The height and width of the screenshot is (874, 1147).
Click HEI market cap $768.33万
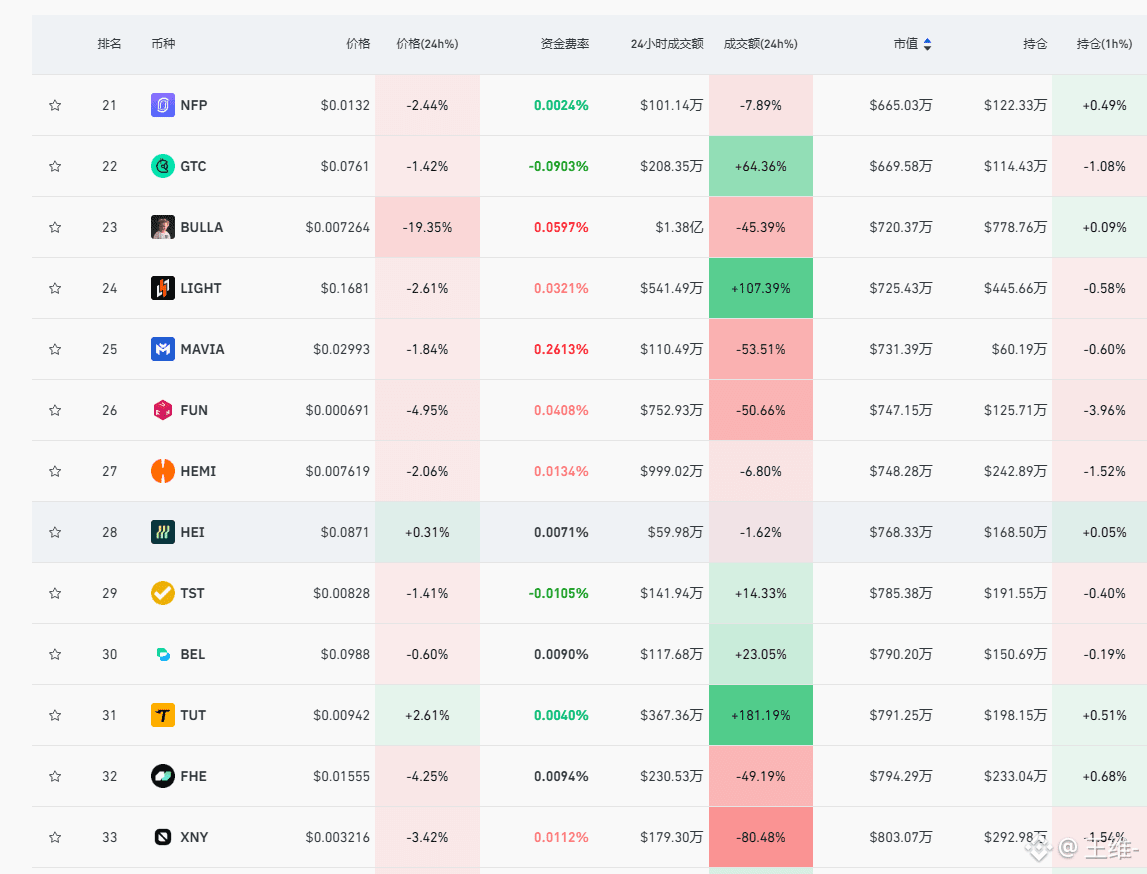[901, 532]
